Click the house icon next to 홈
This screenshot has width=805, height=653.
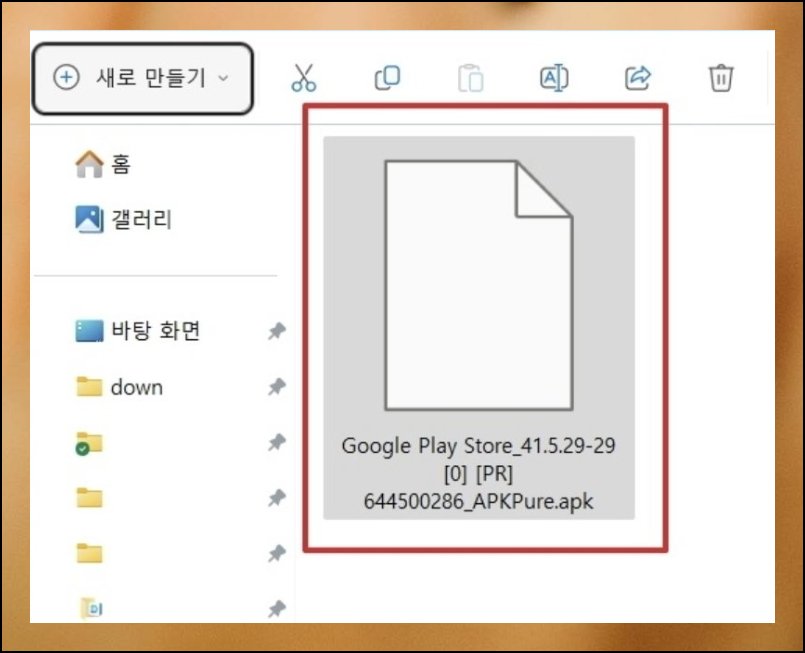(x=89, y=164)
